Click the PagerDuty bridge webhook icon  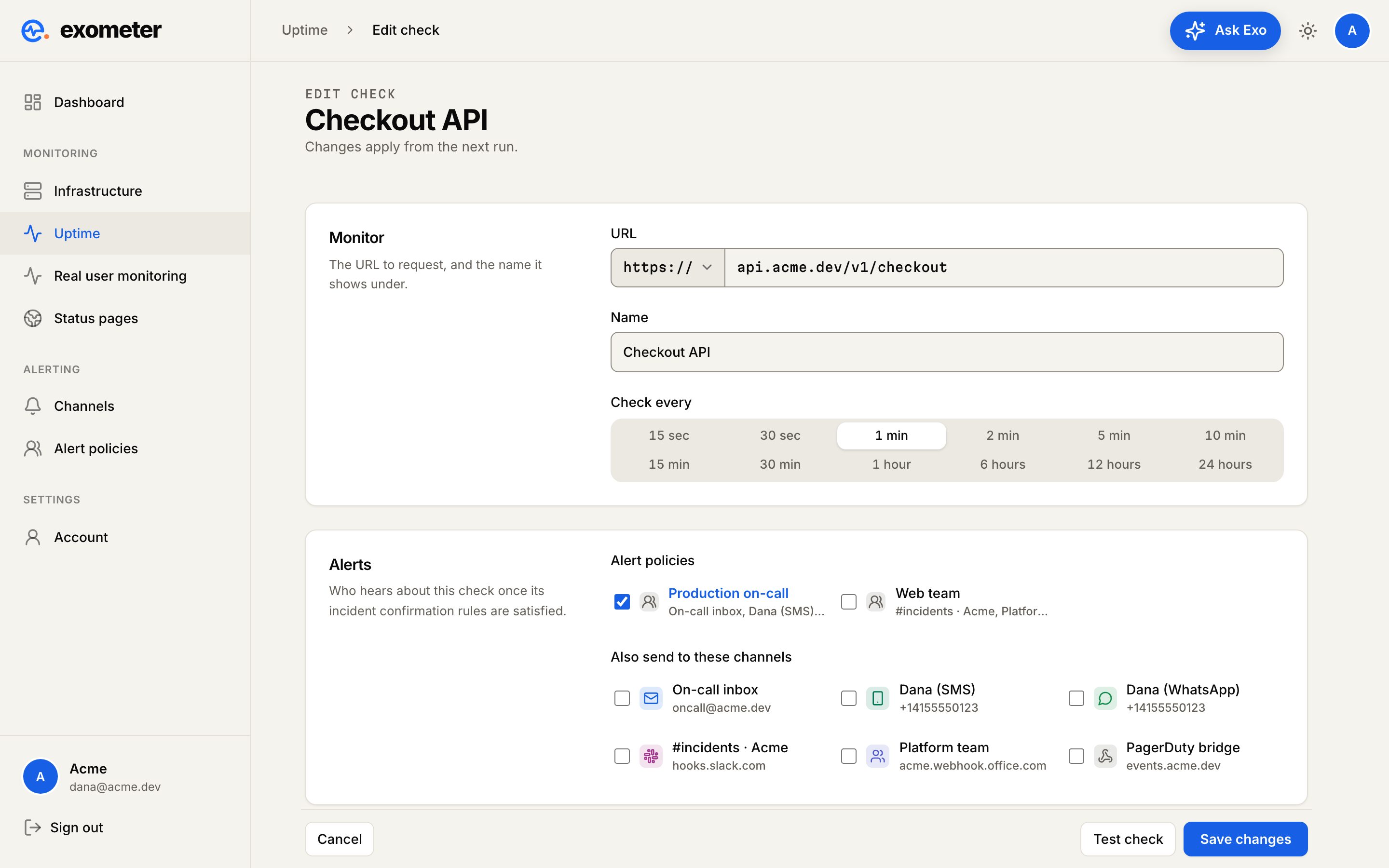pyautogui.click(x=1105, y=756)
